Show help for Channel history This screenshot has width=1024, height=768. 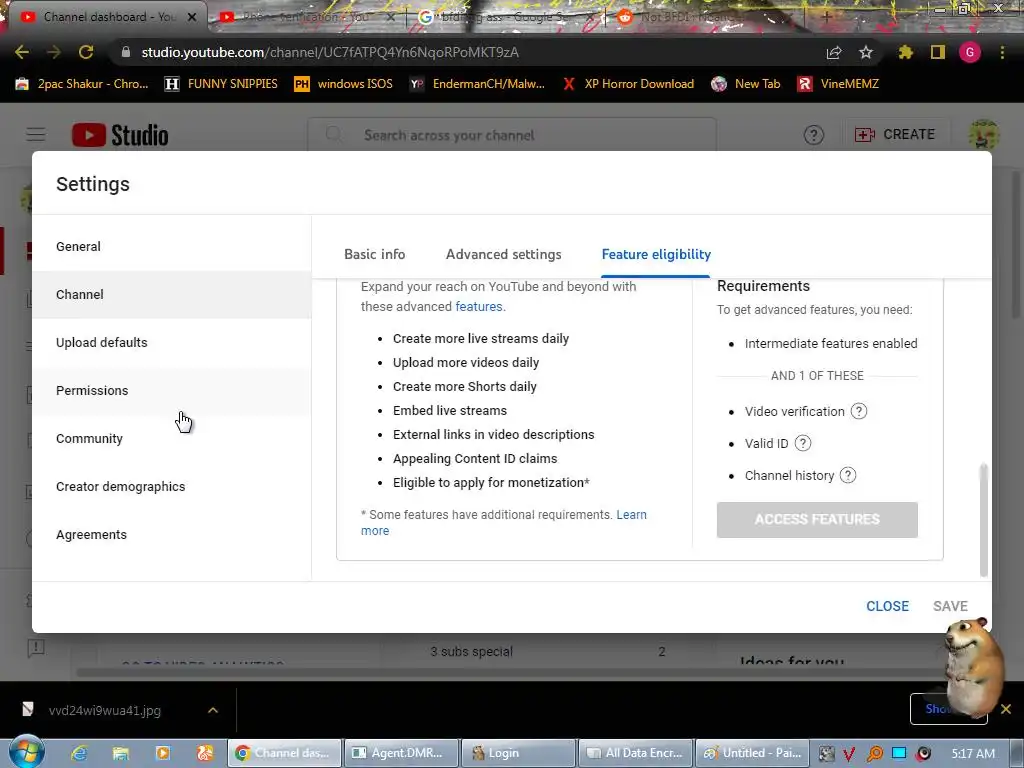click(x=848, y=475)
